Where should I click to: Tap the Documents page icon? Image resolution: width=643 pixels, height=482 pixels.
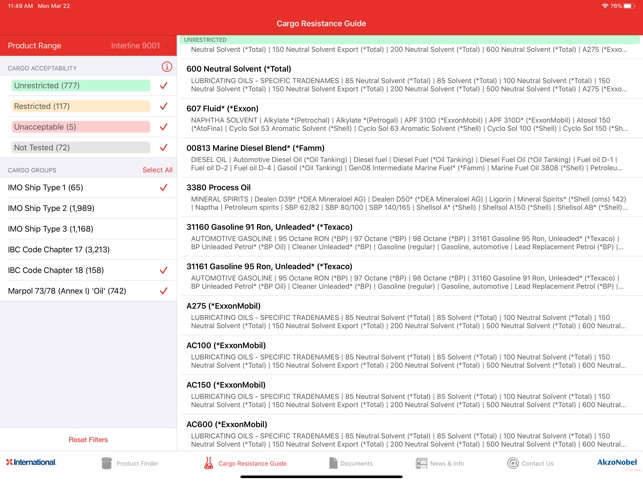coord(333,463)
